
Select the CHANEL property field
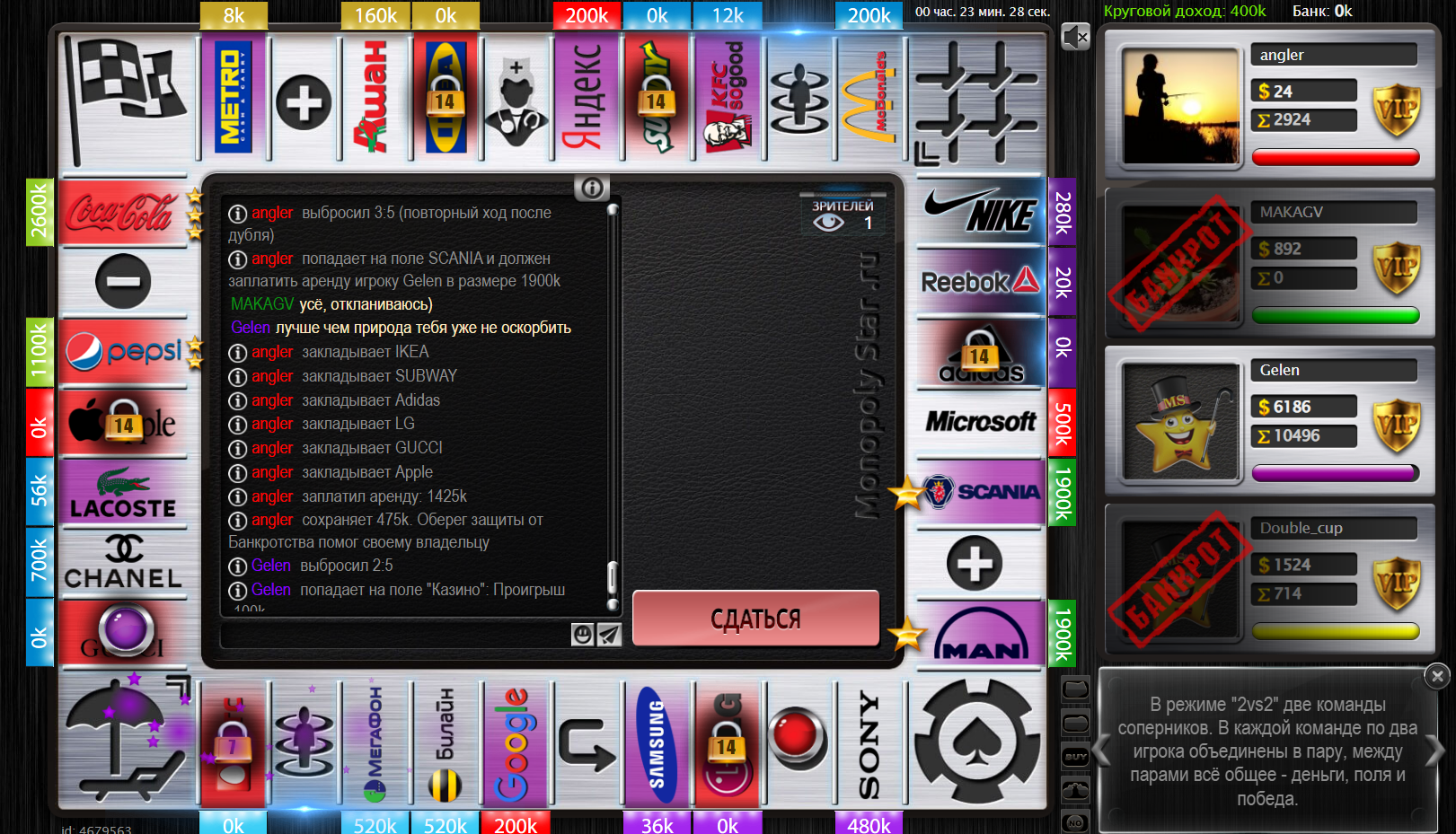click(123, 562)
